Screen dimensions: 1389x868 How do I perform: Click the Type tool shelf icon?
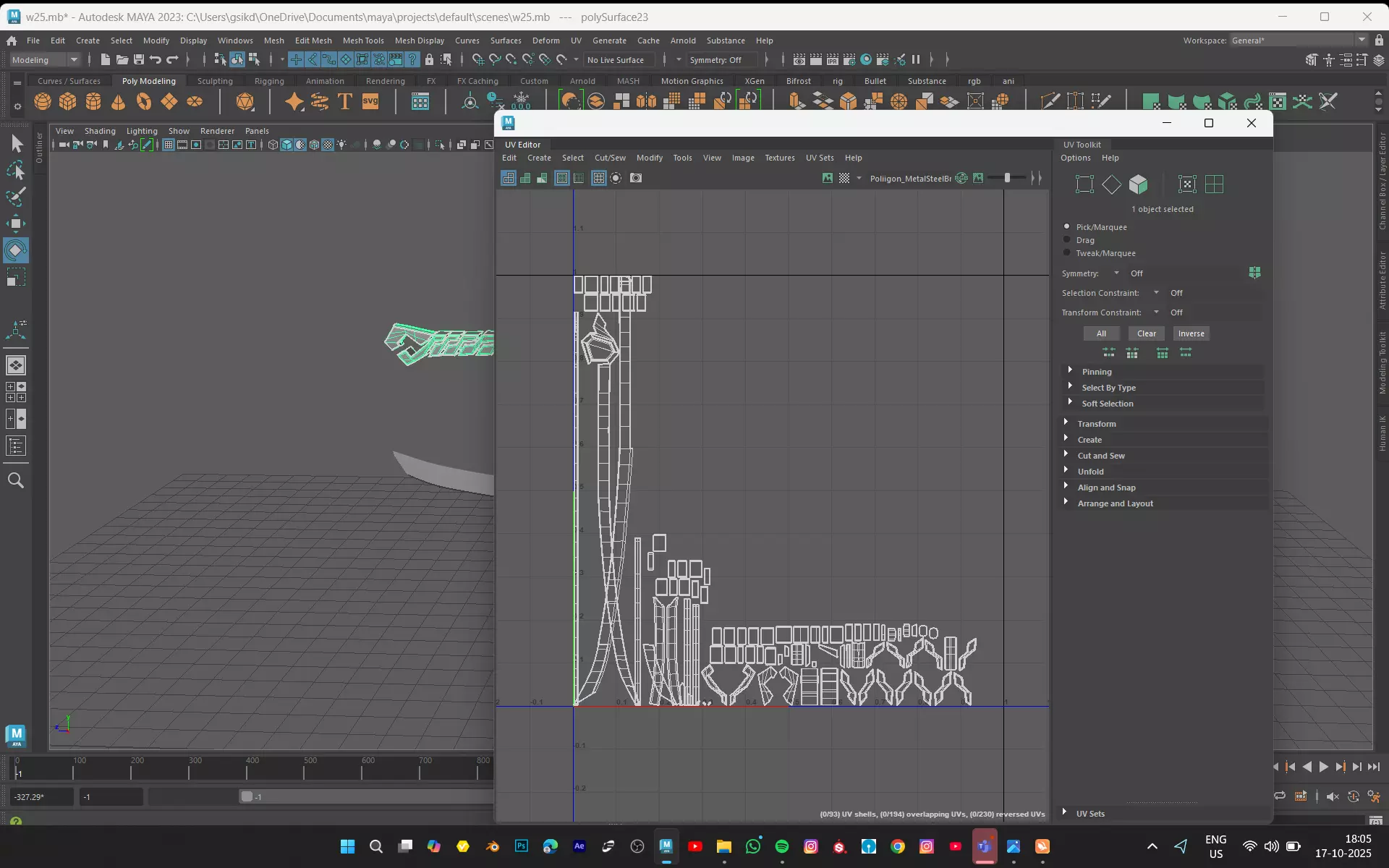[x=345, y=101]
